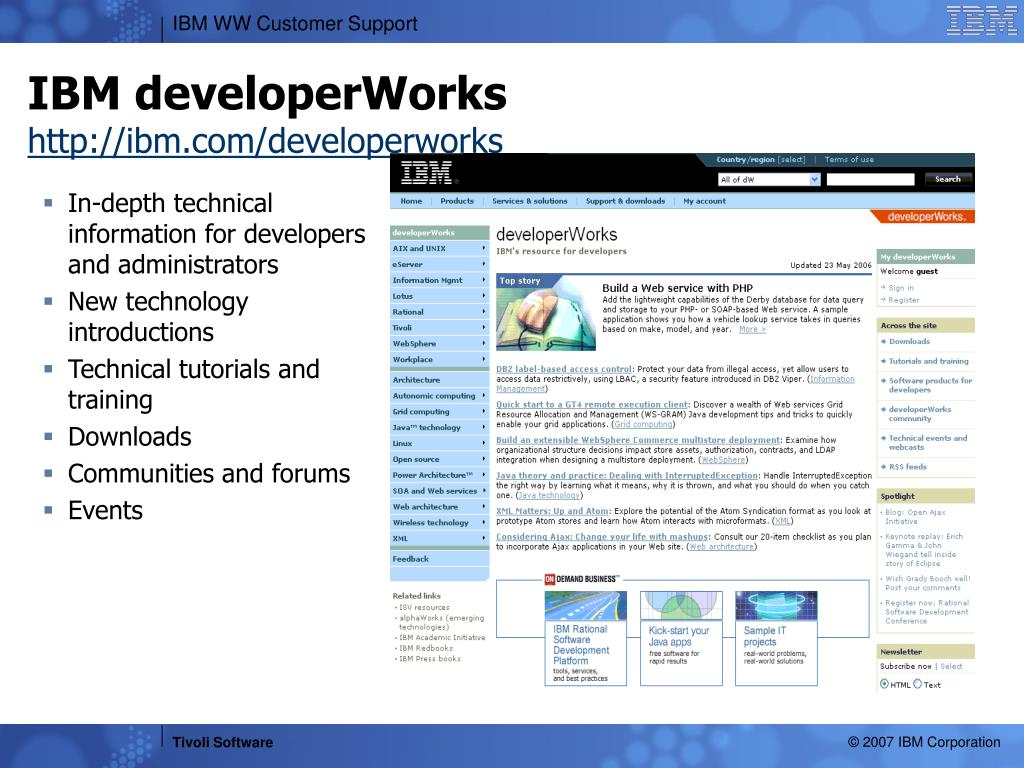Open Technical events and webcasts link
1024x768 pixels.
coord(927,443)
